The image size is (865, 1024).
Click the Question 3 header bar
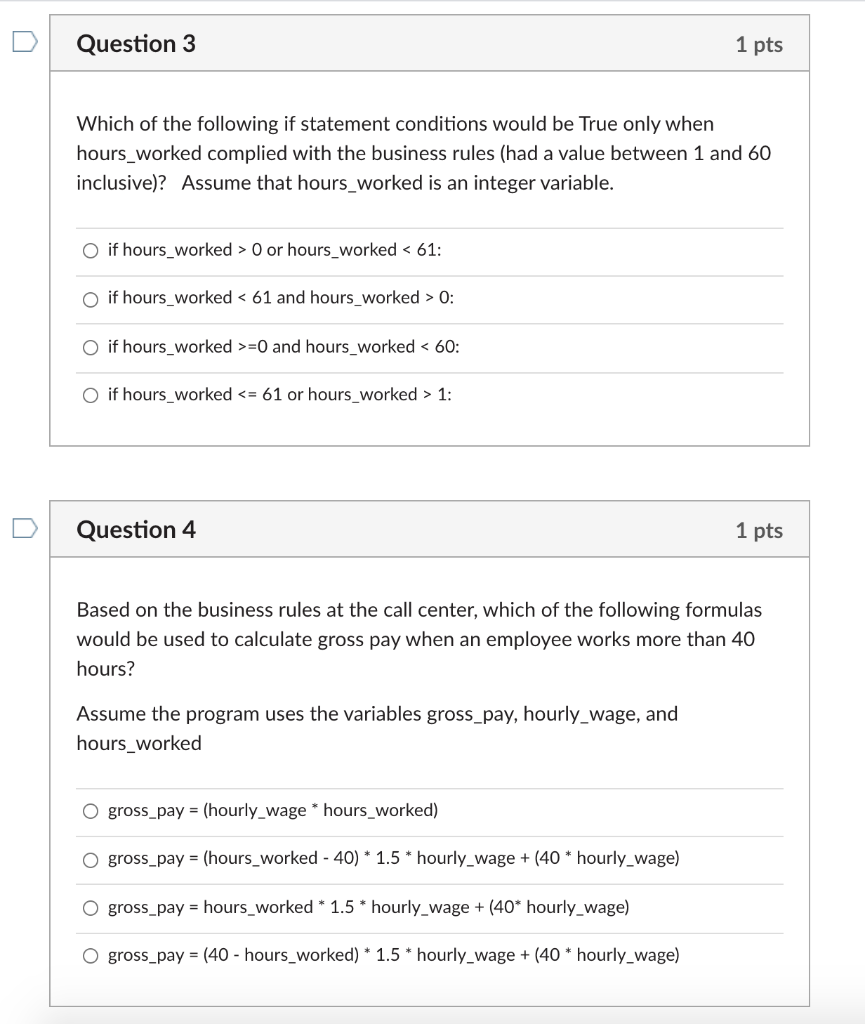(430, 43)
